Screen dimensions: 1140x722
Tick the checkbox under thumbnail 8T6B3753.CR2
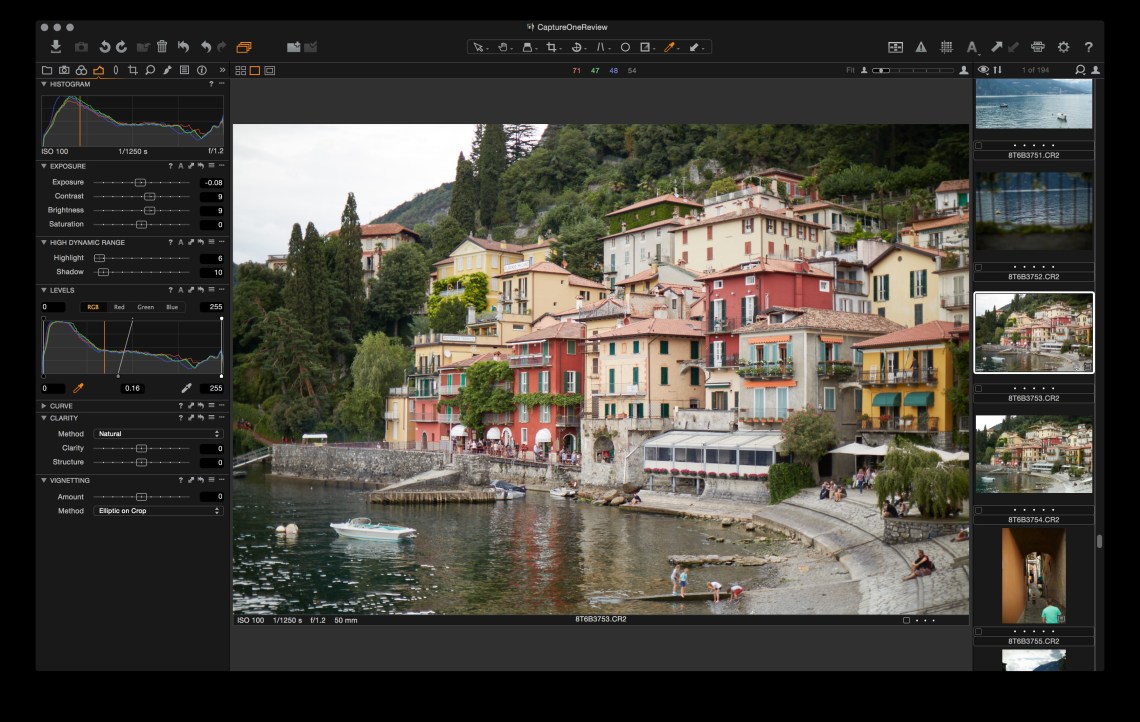tap(979, 389)
